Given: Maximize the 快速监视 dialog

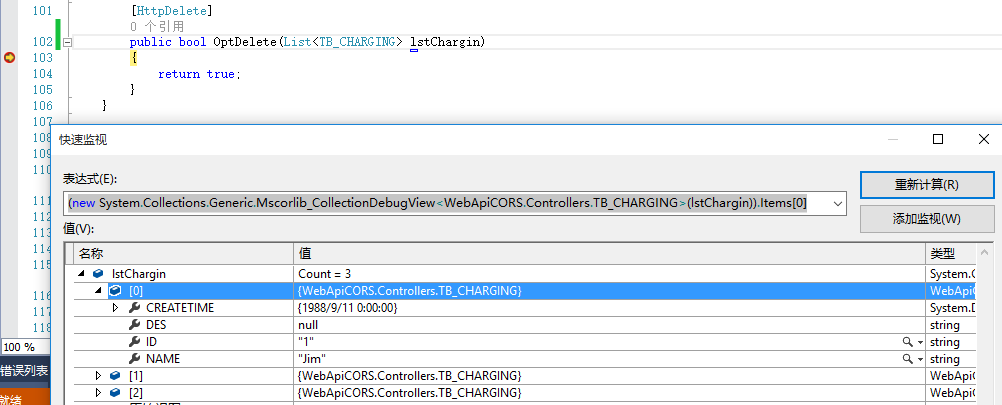Looking at the screenshot, I should tap(937, 139).
